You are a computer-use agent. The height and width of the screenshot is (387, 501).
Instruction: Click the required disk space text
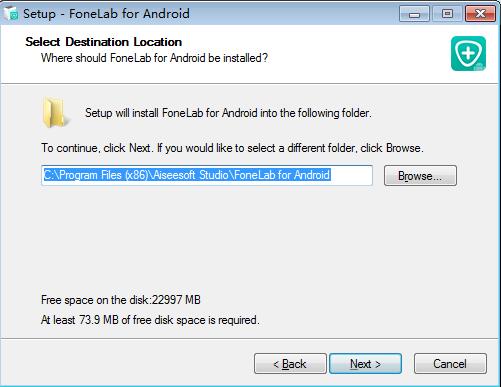[x=150, y=320]
